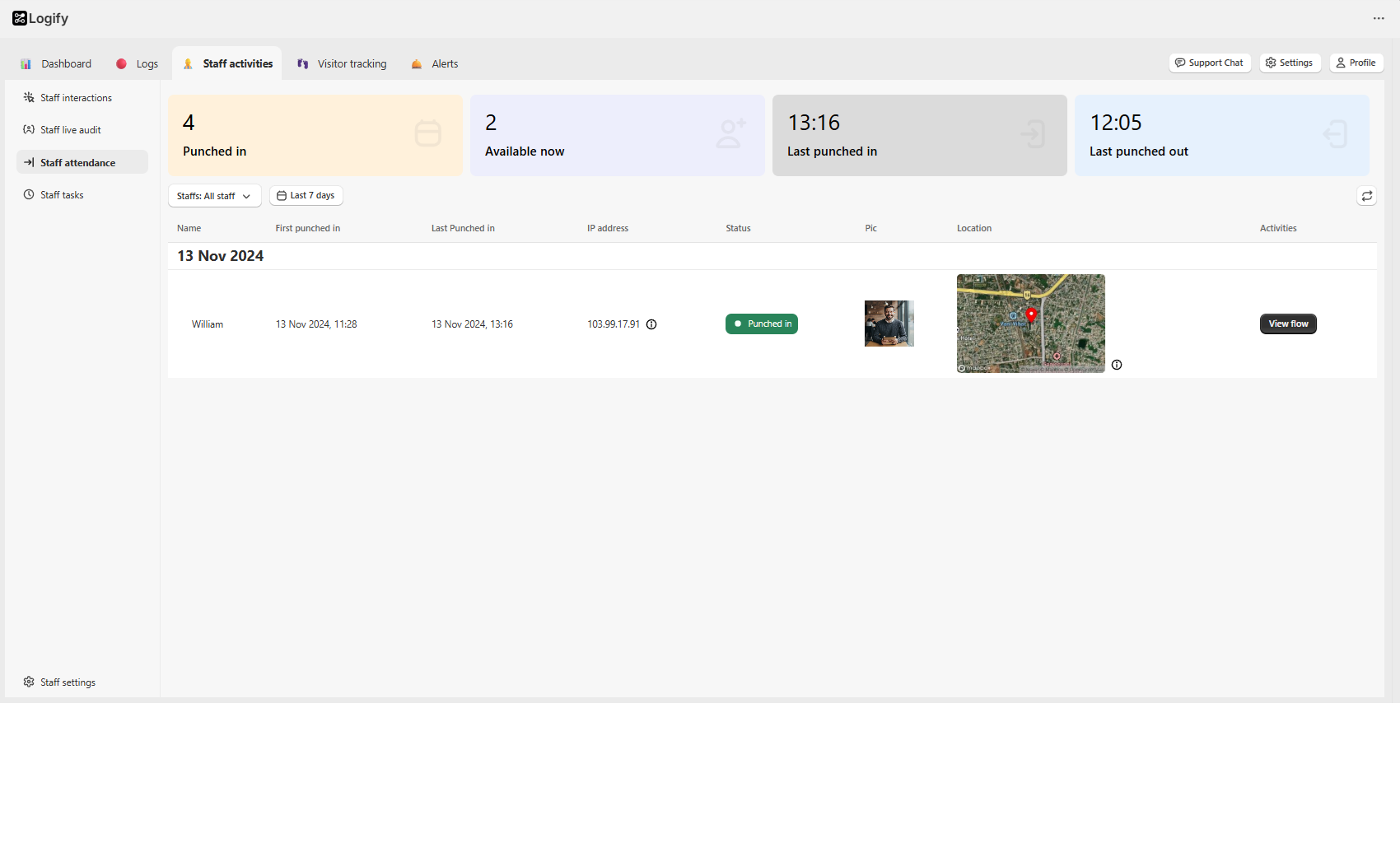The image size is (1400, 843).
Task: Open the Alerts tab
Action: point(435,63)
